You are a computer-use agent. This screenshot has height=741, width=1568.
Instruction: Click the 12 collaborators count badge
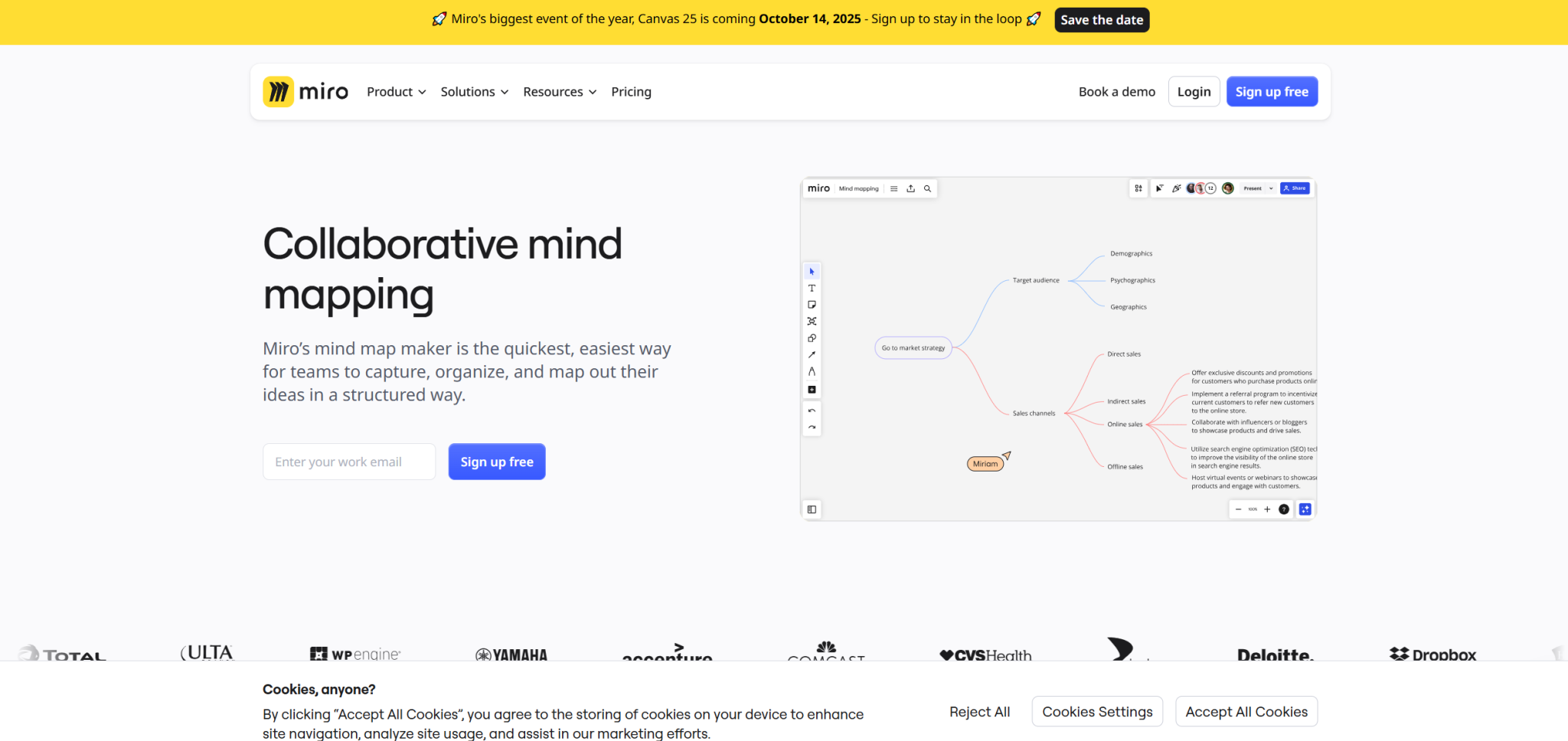(1211, 188)
